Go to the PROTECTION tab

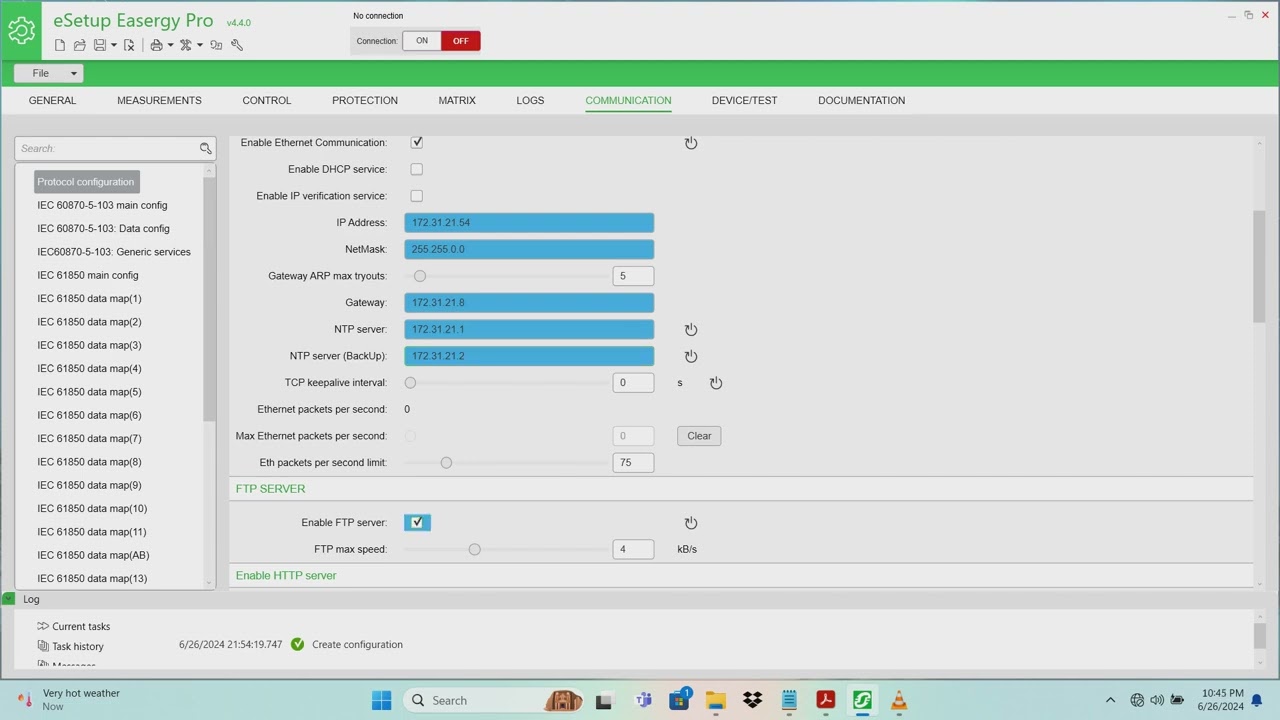[x=365, y=100]
